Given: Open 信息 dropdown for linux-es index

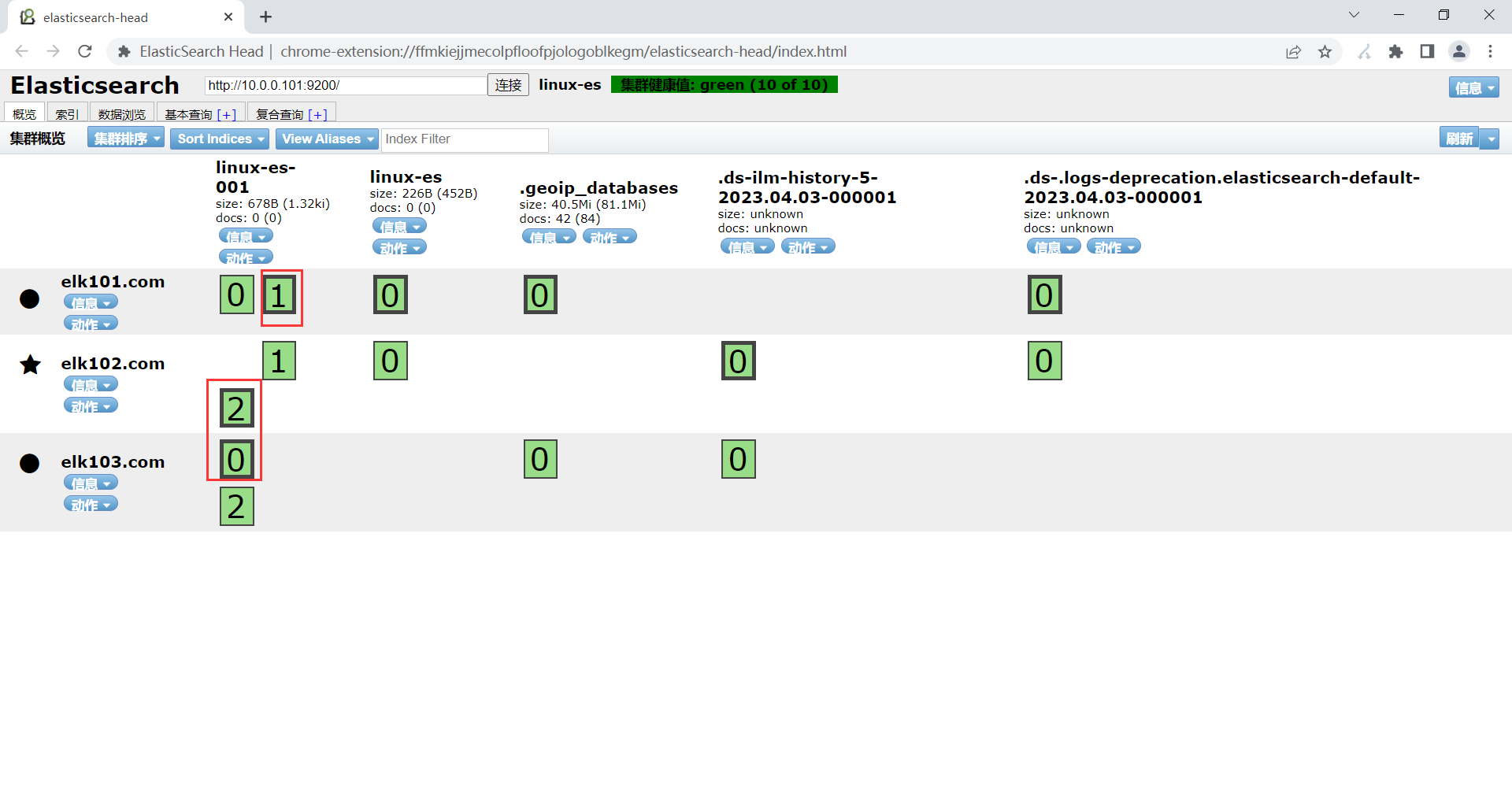Looking at the screenshot, I should tap(399, 227).
